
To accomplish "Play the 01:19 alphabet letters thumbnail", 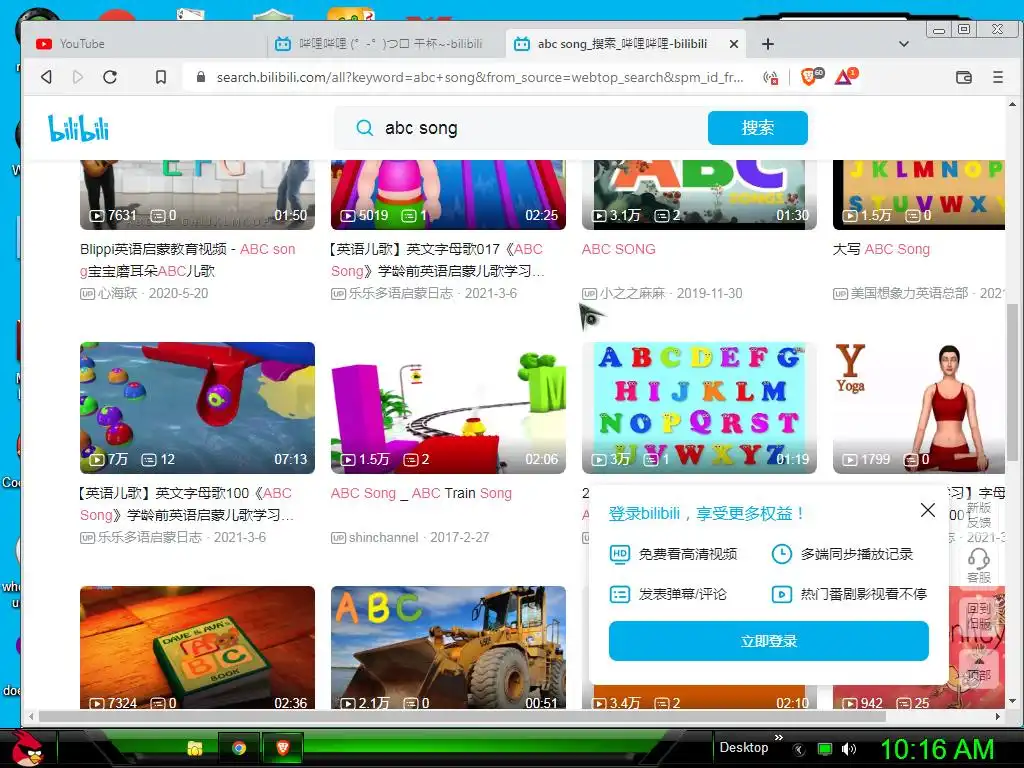I will pyautogui.click(x=699, y=408).
